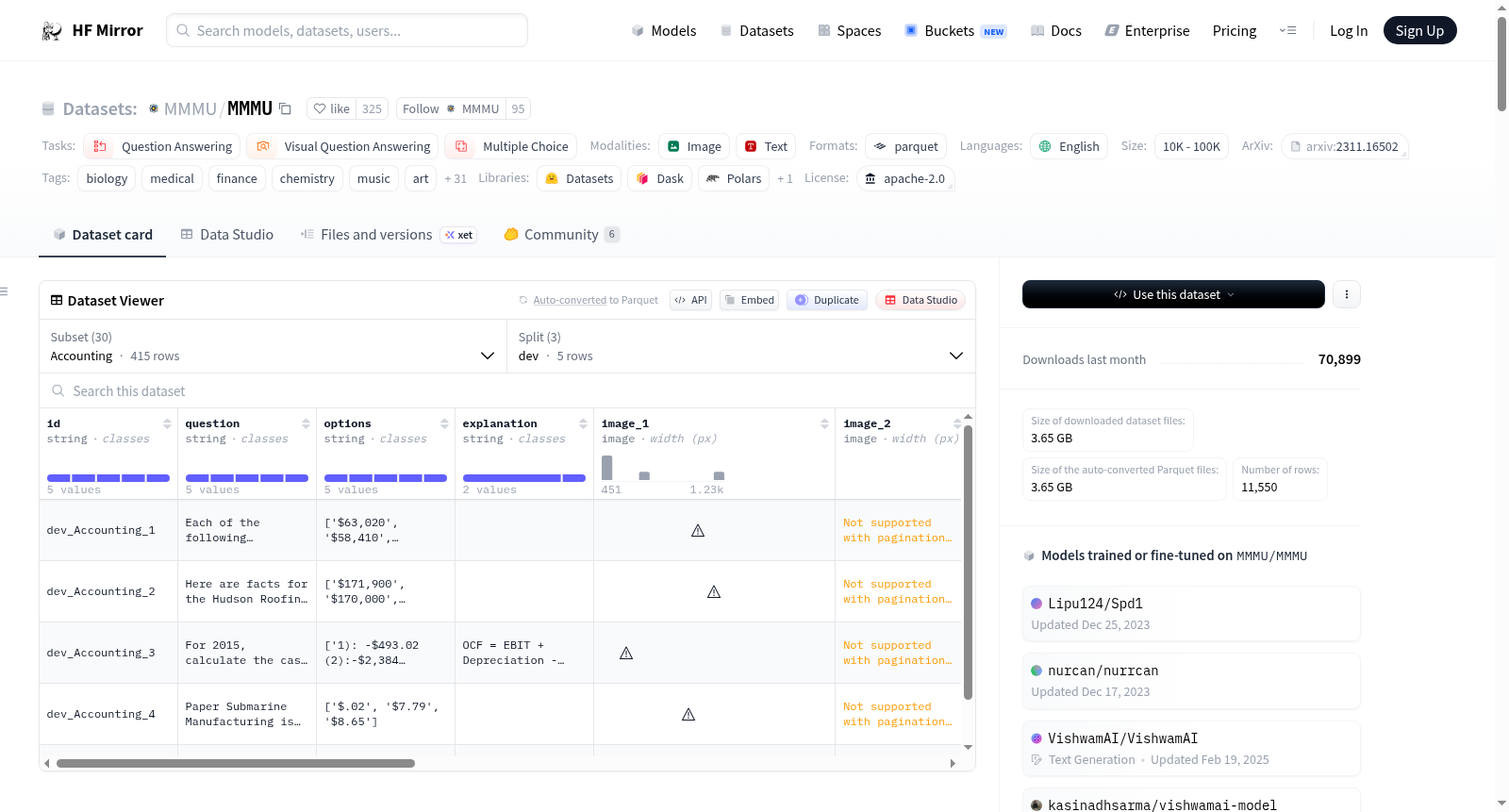Sort by the explanation column sort arrows

583,423
